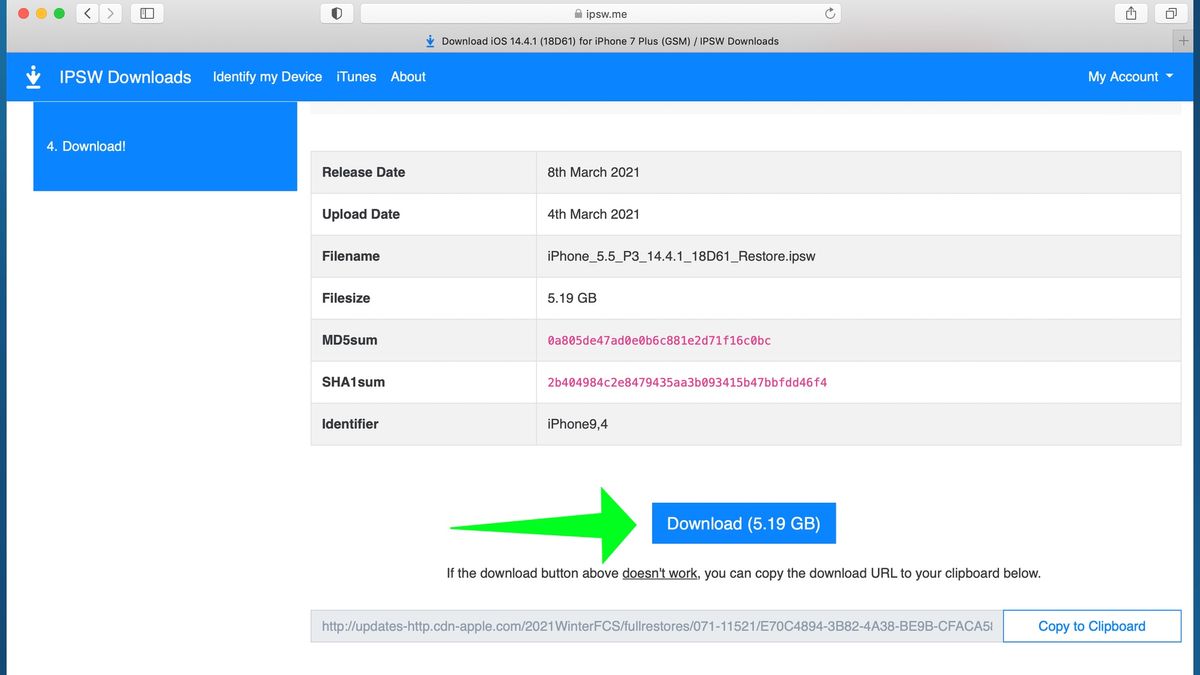Click the IPSW Downloads arrow logo icon

point(33,76)
